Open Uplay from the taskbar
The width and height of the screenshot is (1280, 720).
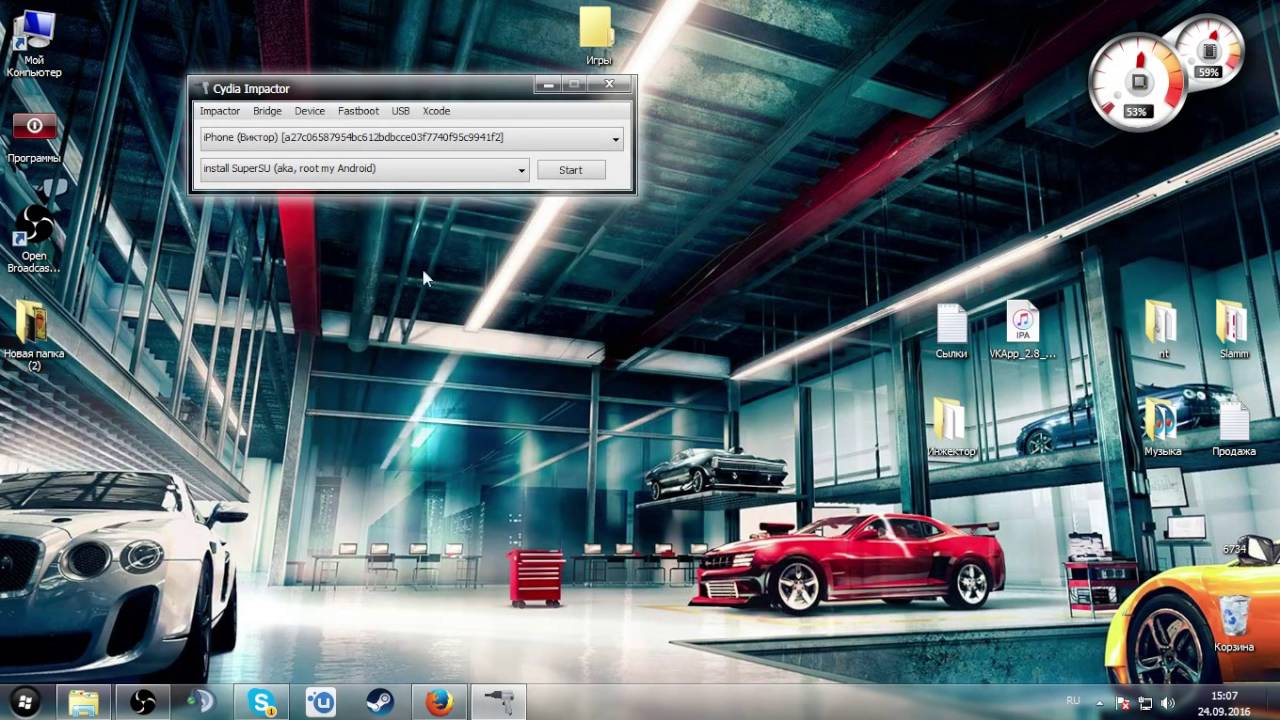321,703
